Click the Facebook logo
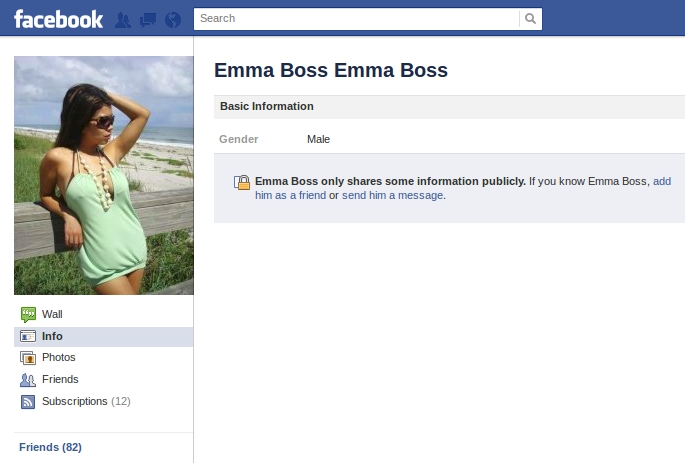The image size is (685, 463). pyautogui.click(x=59, y=19)
